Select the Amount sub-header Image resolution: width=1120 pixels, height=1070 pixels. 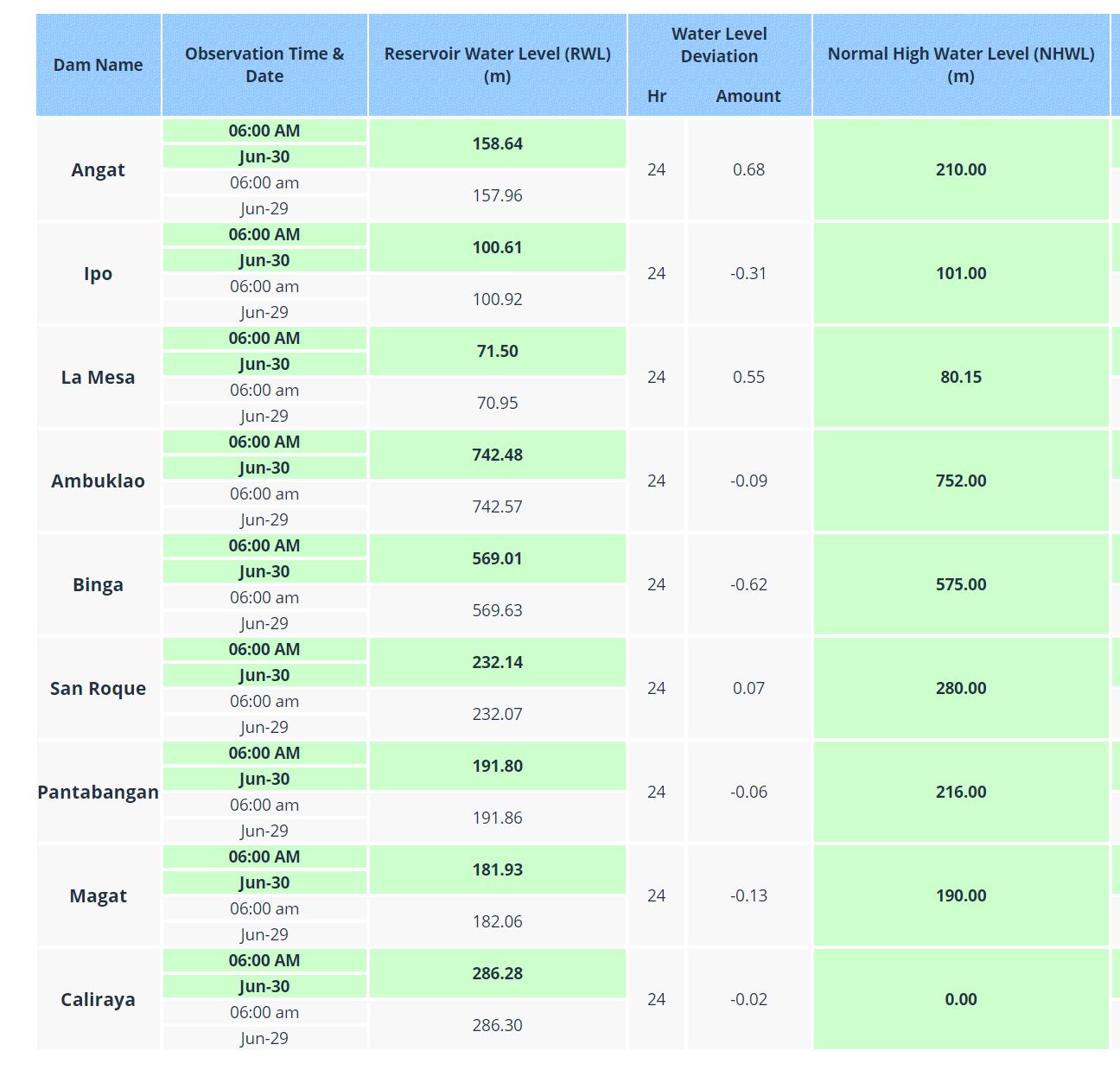[748, 96]
